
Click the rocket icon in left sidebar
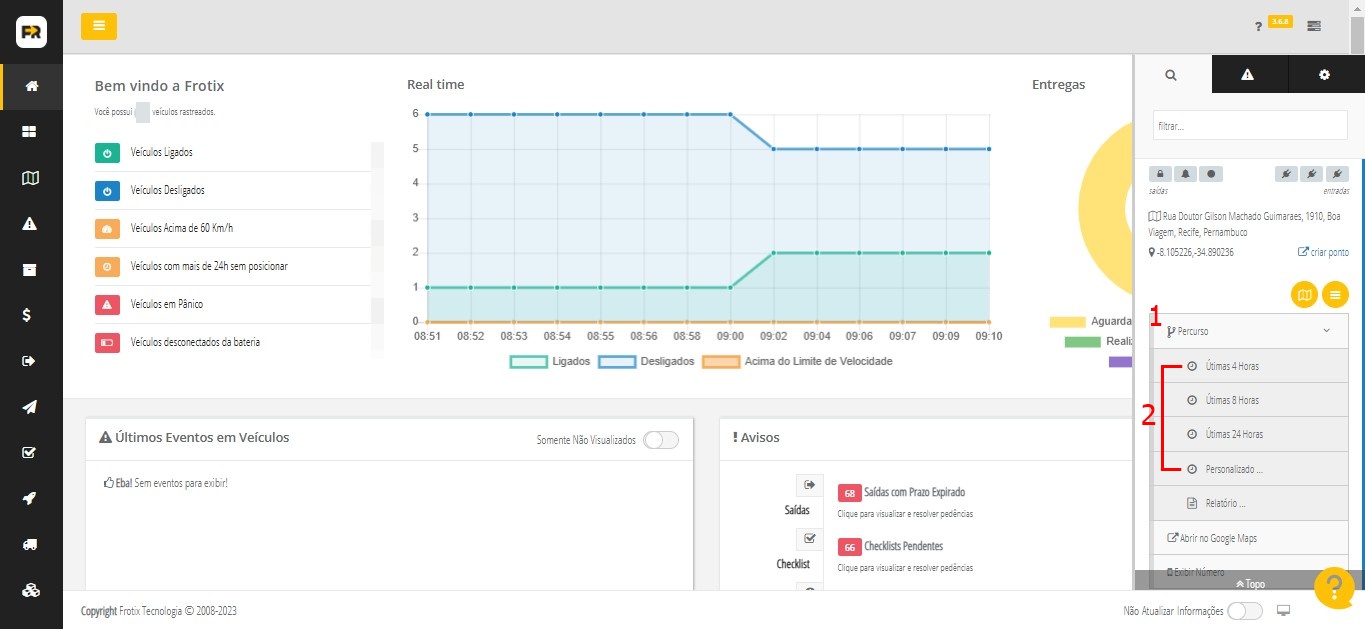click(31, 498)
